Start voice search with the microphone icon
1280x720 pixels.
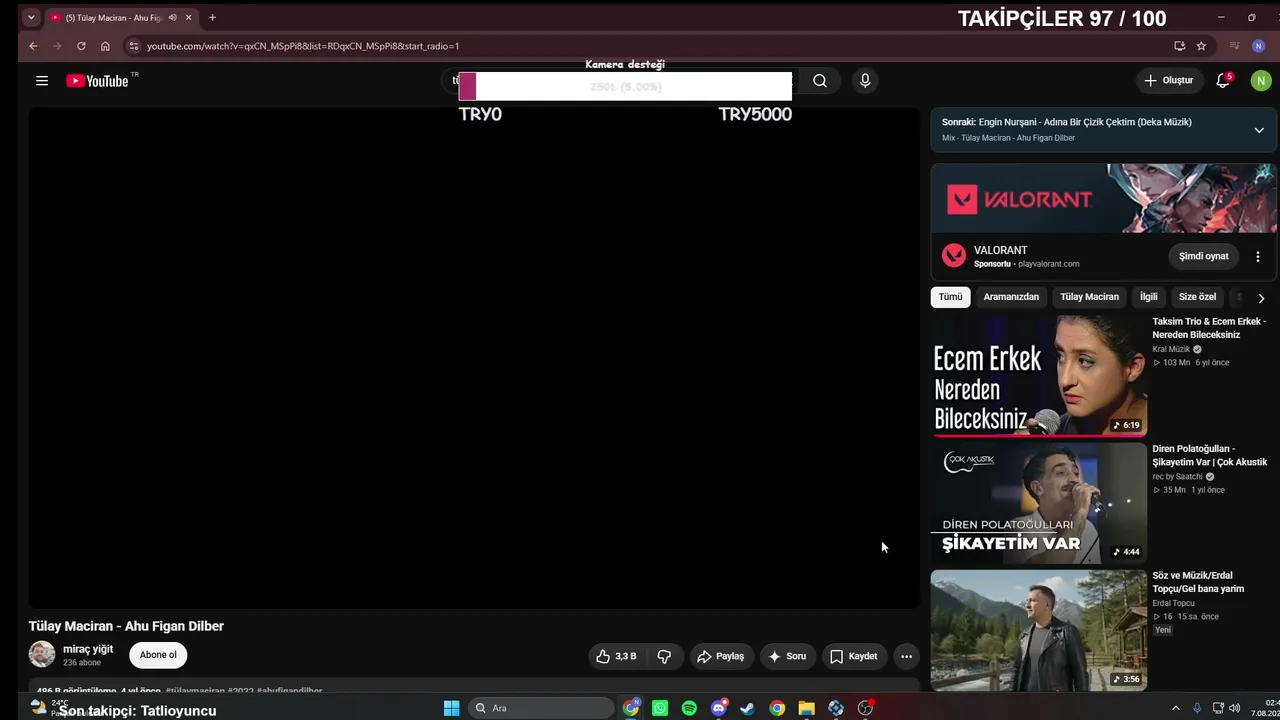[865, 81]
